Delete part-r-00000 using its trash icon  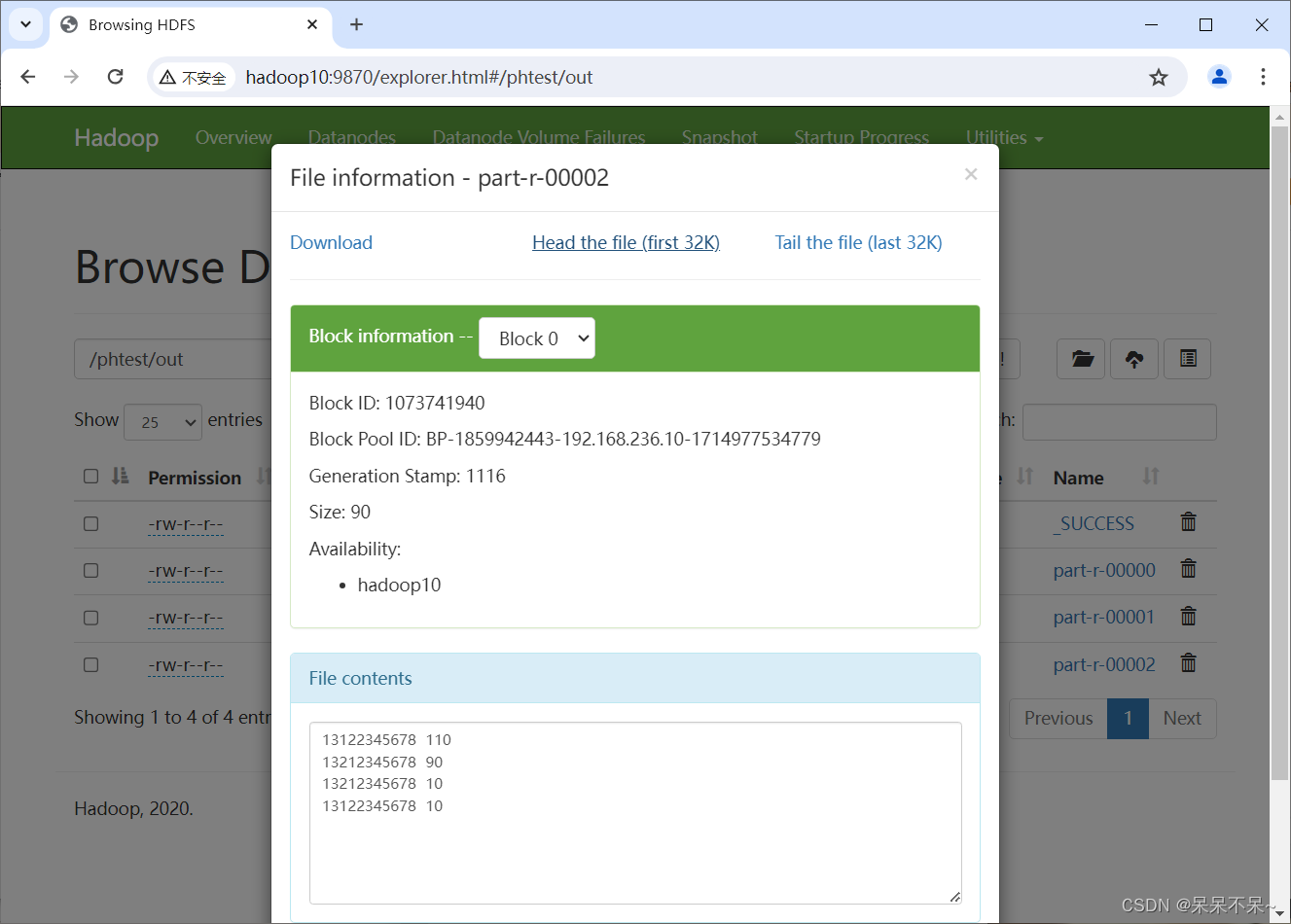coord(1188,569)
